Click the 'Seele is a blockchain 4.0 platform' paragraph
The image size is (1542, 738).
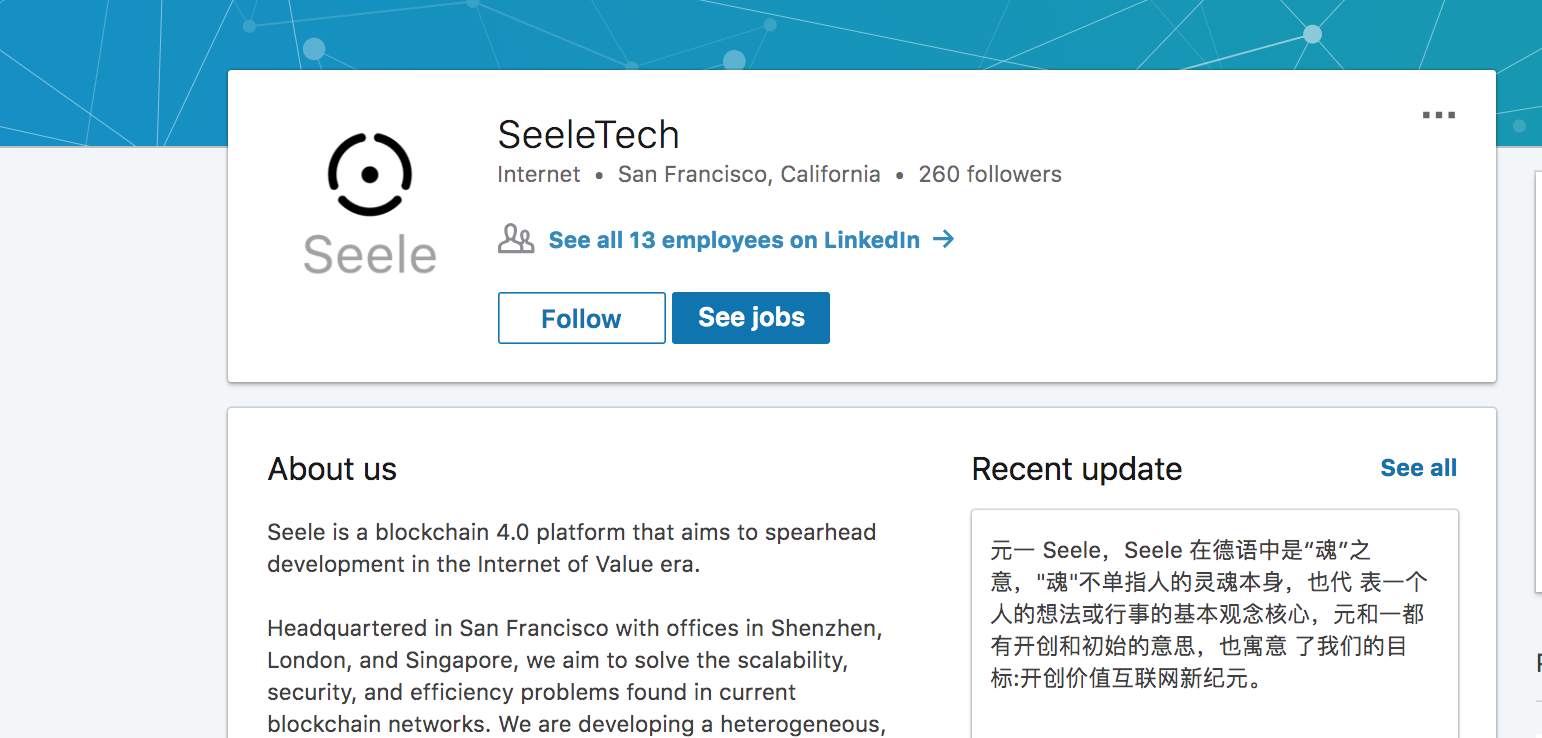tap(571, 548)
